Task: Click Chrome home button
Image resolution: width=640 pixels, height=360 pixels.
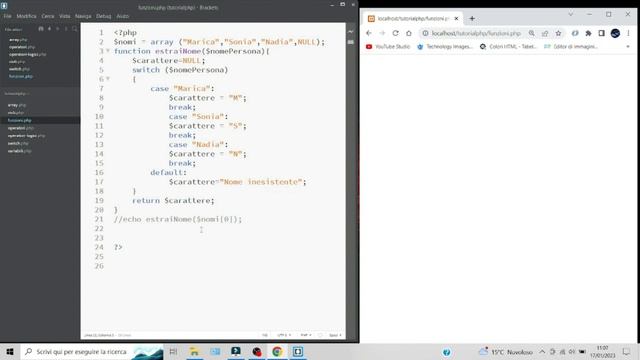Action: coord(409,33)
